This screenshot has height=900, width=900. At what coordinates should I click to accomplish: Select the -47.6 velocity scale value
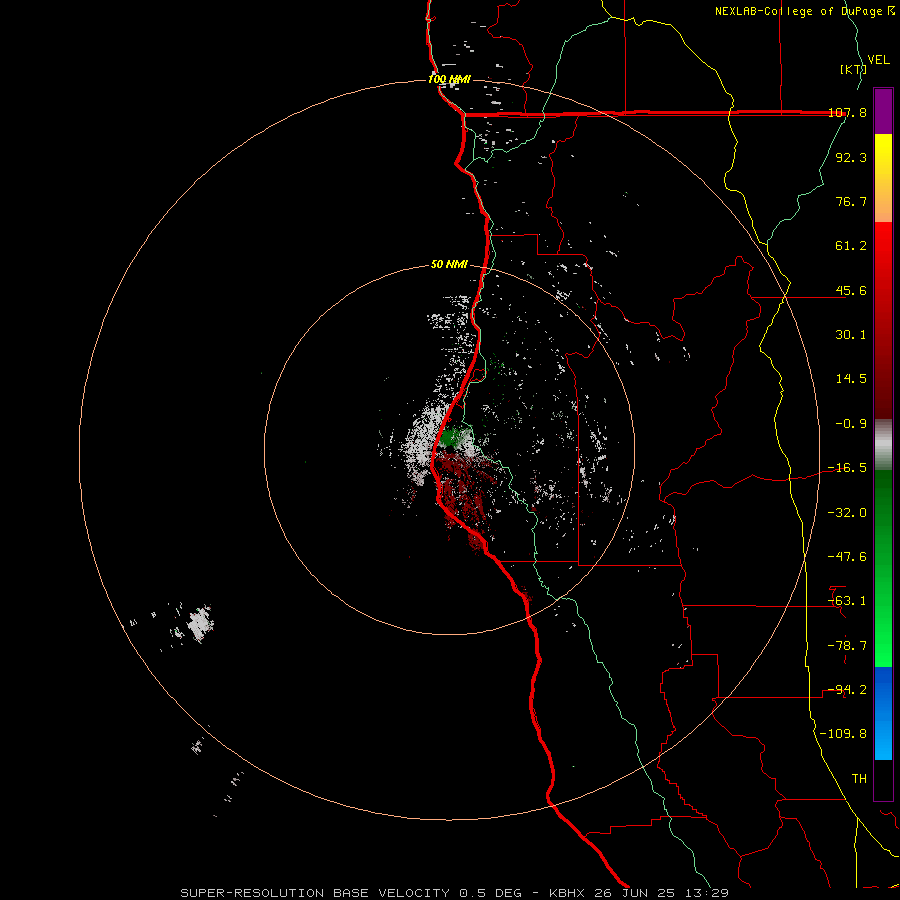tap(847, 557)
